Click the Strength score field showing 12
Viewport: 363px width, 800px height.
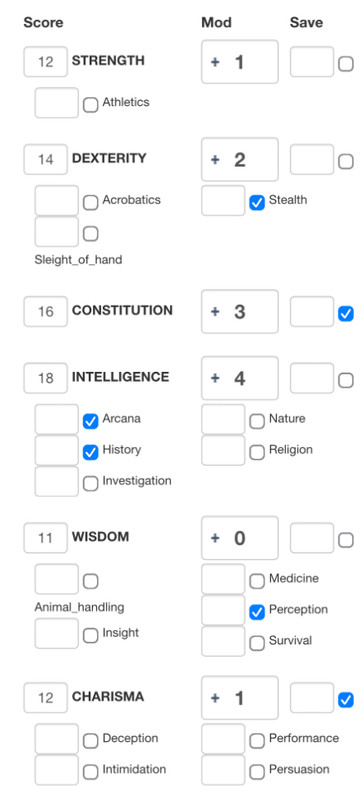coord(45,62)
